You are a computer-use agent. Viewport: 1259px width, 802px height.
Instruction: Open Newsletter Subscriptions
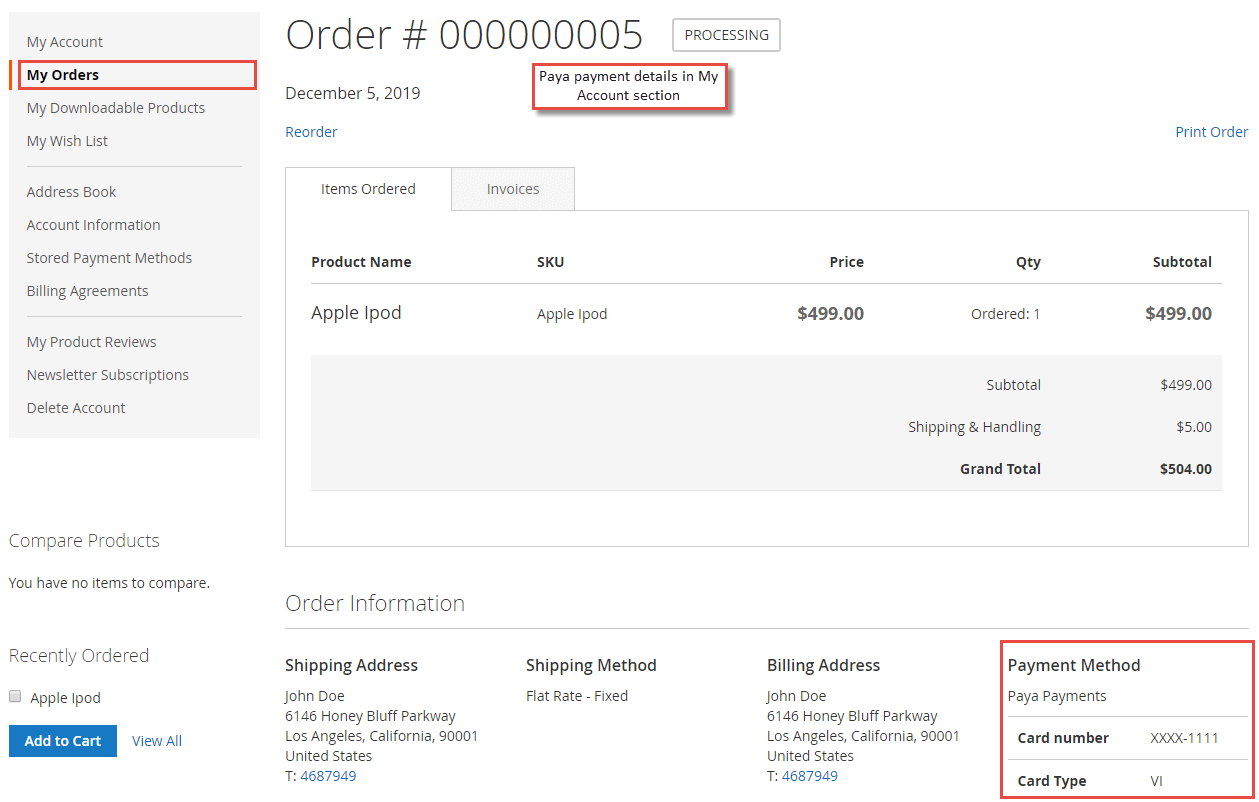pyautogui.click(x=108, y=375)
